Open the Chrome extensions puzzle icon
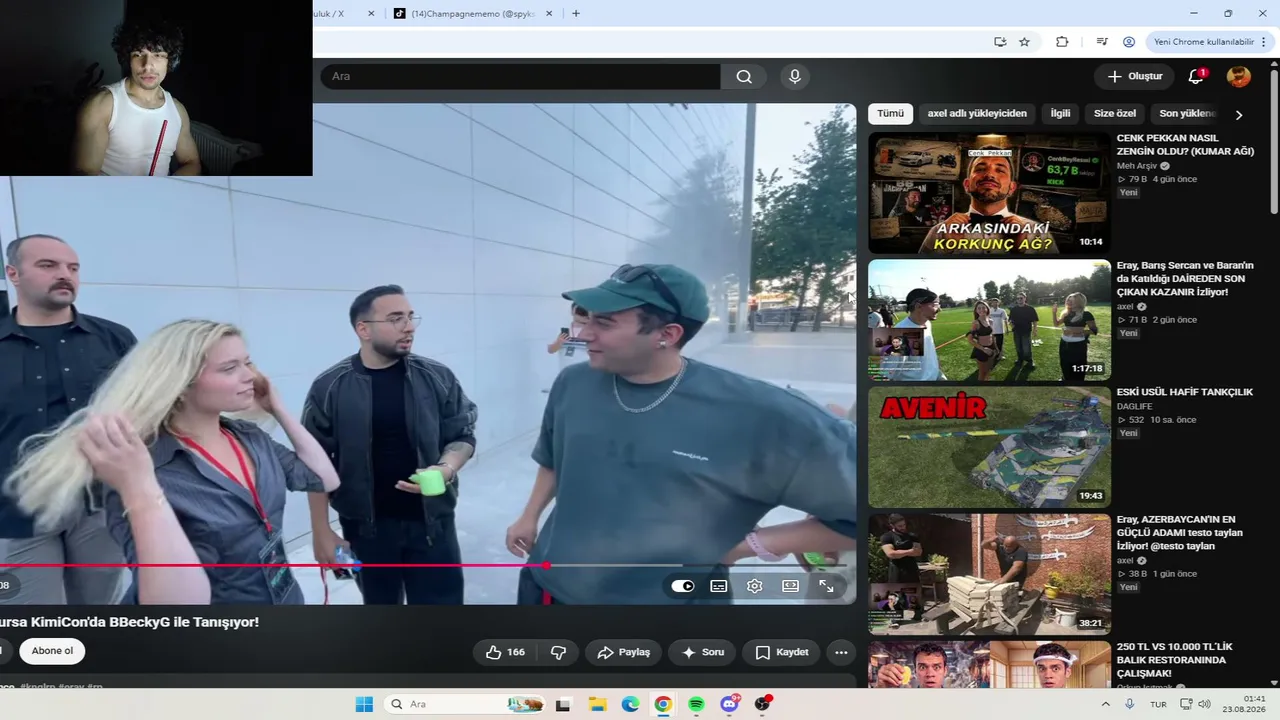Viewport: 1280px width, 720px height. pos(1062,42)
